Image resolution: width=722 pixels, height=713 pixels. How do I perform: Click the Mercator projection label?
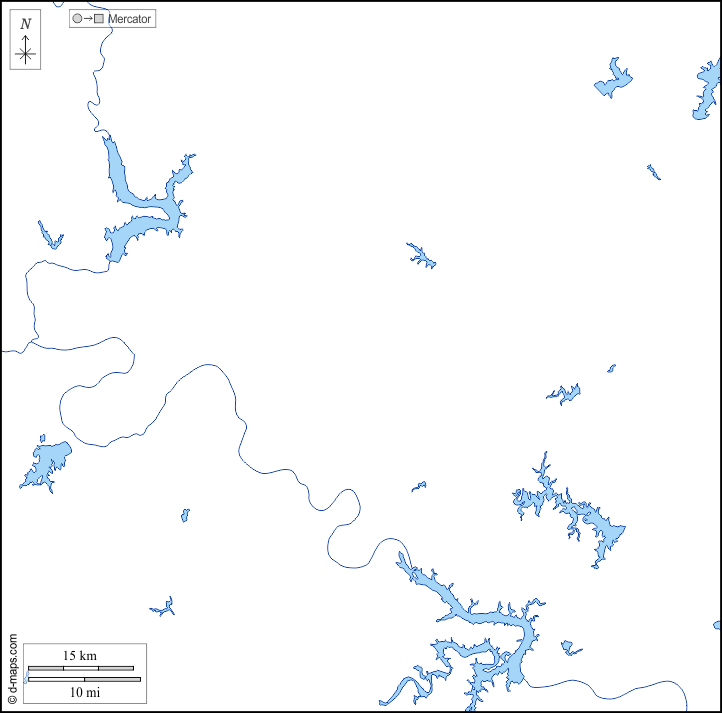[x=129, y=19]
